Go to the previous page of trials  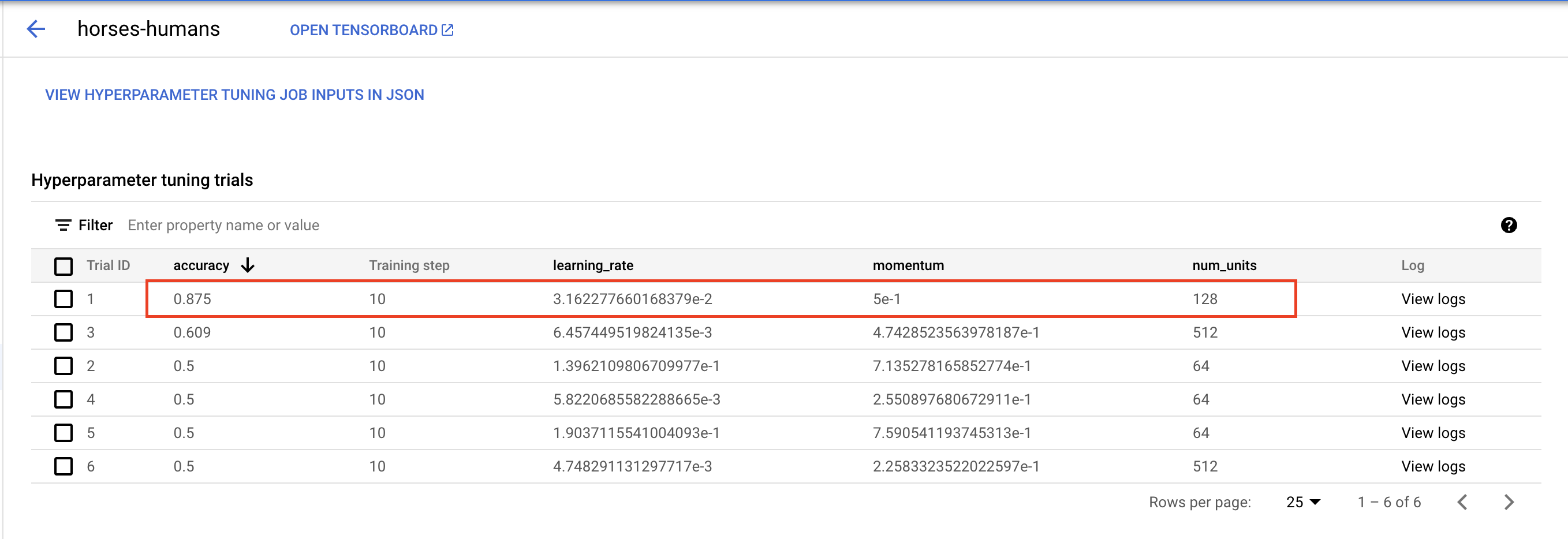tap(1463, 502)
